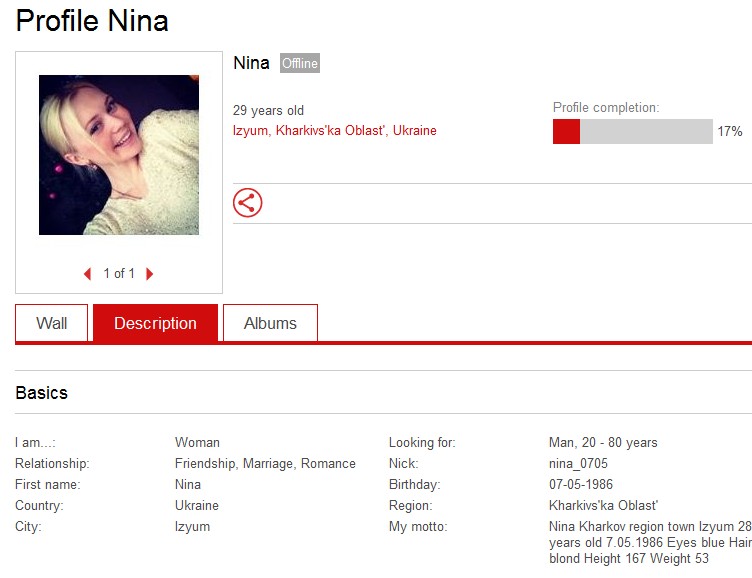Viewport: 752px width, 578px height.
Task: Open Nina's profile photo
Action: click(x=119, y=155)
